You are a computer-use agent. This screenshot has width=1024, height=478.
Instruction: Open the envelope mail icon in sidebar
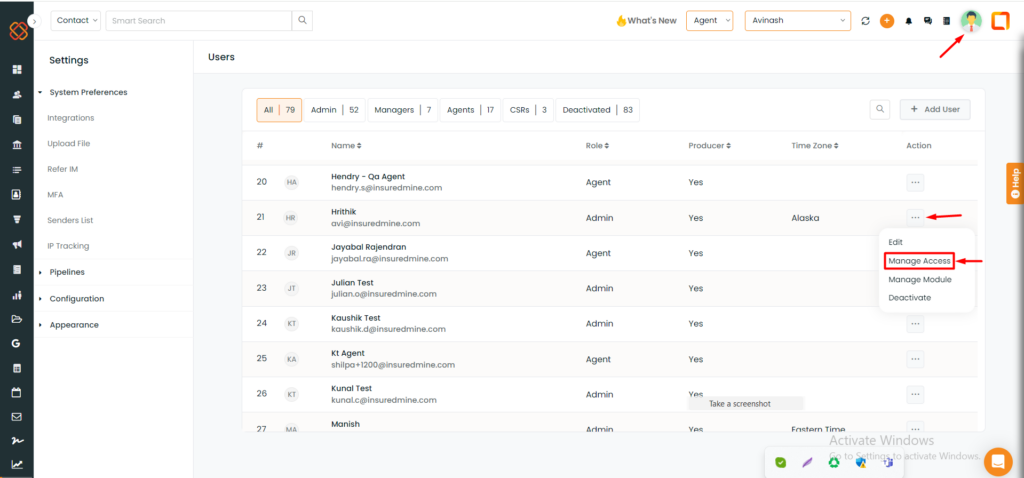(x=17, y=417)
